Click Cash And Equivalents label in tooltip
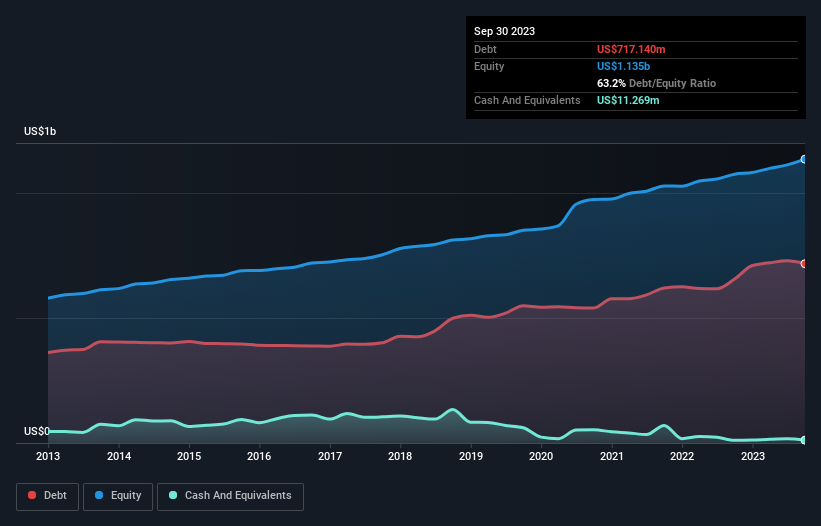The height and width of the screenshot is (526, 821). (527, 100)
